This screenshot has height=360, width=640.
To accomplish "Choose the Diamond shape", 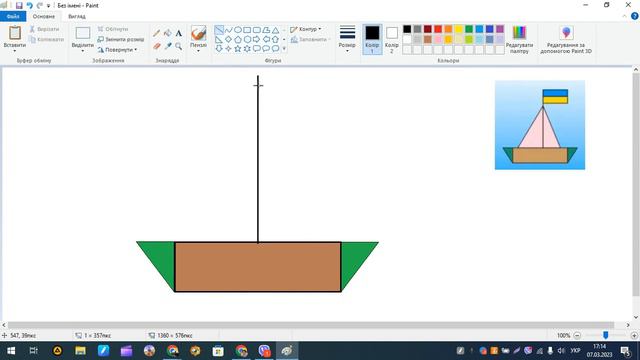I will [229, 40].
